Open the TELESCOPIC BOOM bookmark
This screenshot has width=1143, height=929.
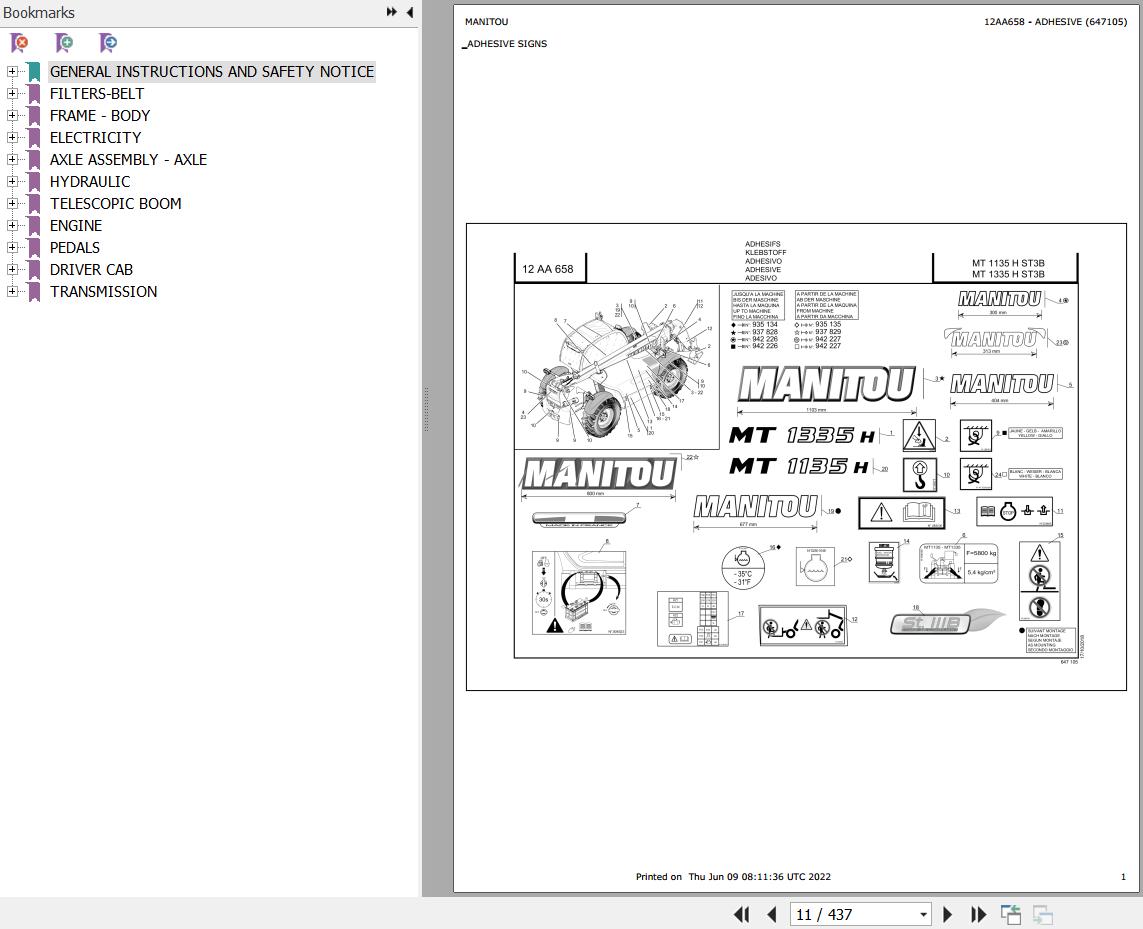pos(115,203)
